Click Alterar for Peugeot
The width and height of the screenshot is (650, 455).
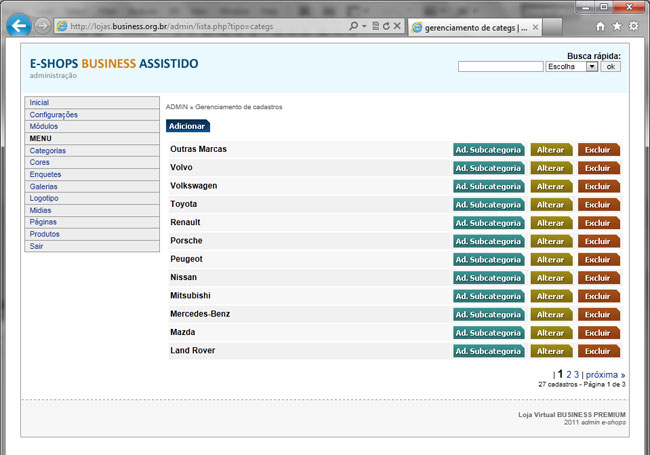[551, 259]
